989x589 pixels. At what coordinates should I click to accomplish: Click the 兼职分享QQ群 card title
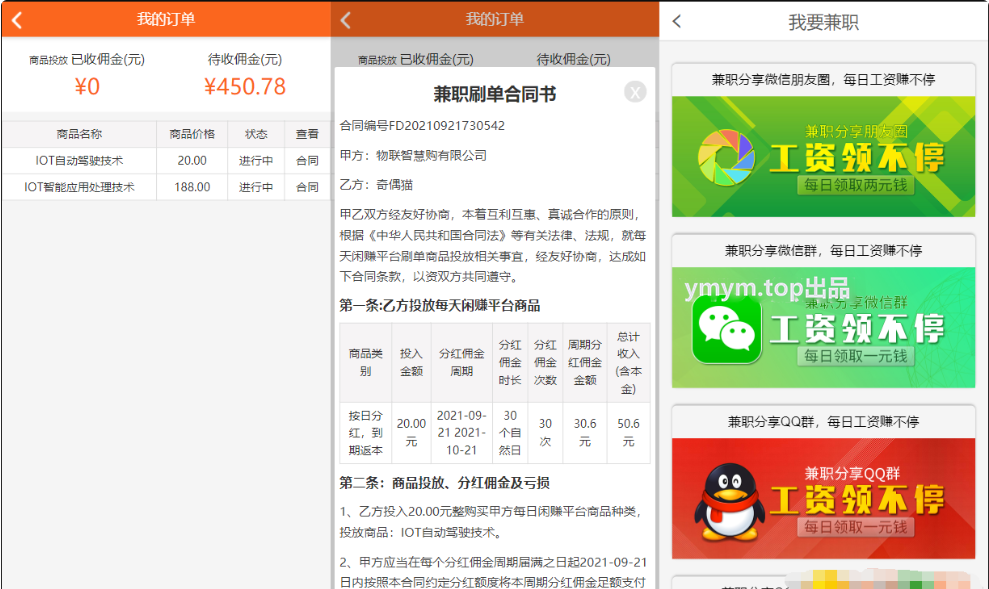(x=823, y=422)
